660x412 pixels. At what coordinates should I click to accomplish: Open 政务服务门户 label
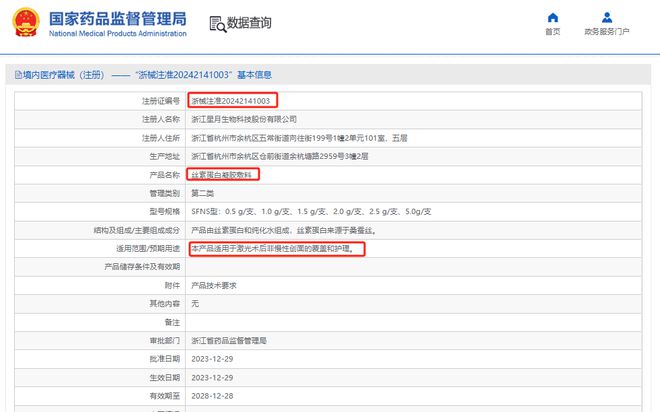[607, 32]
